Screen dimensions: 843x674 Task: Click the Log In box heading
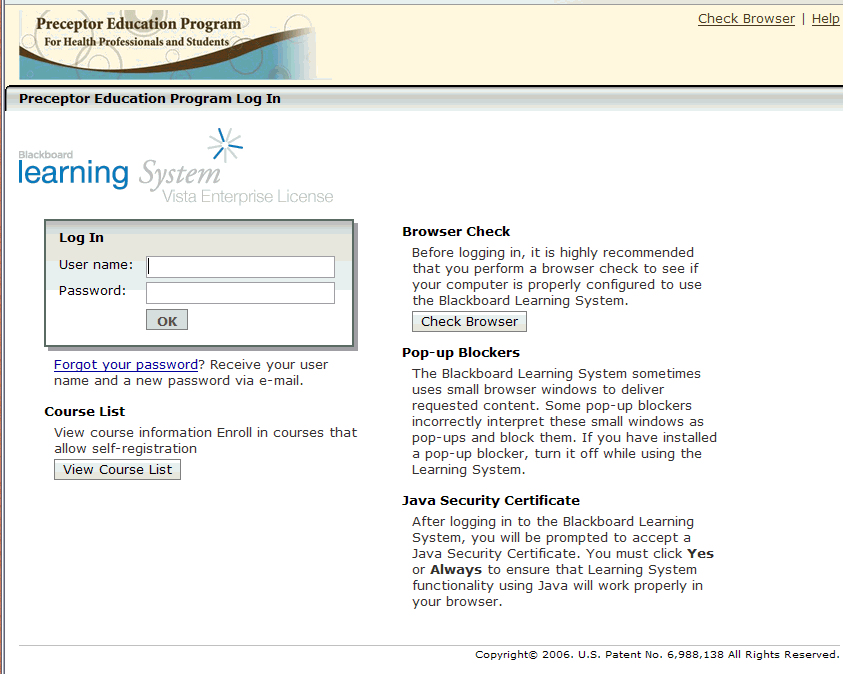(81, 238)
